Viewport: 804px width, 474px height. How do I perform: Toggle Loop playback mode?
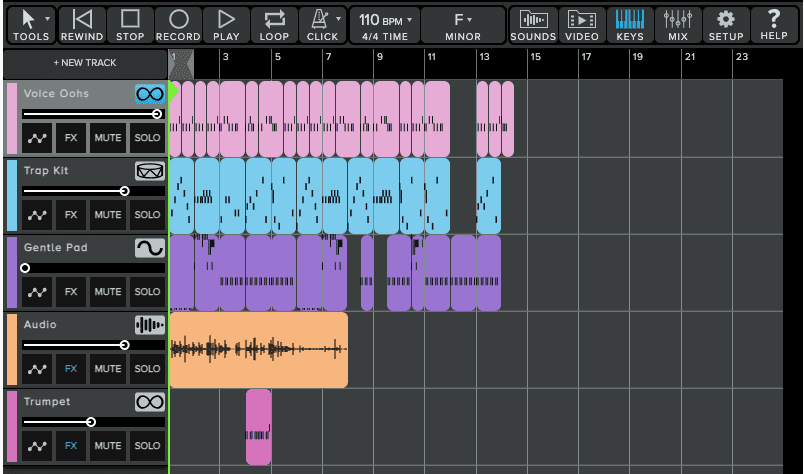click(x=274, y=24)
